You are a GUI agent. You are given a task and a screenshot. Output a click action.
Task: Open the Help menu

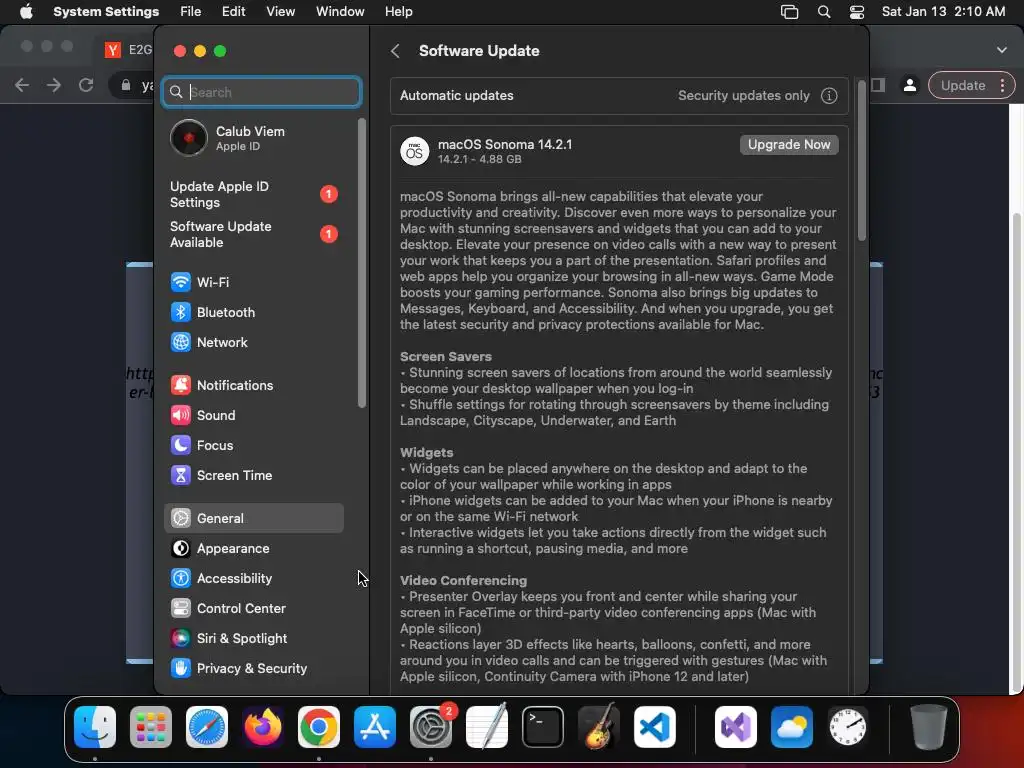398,12
